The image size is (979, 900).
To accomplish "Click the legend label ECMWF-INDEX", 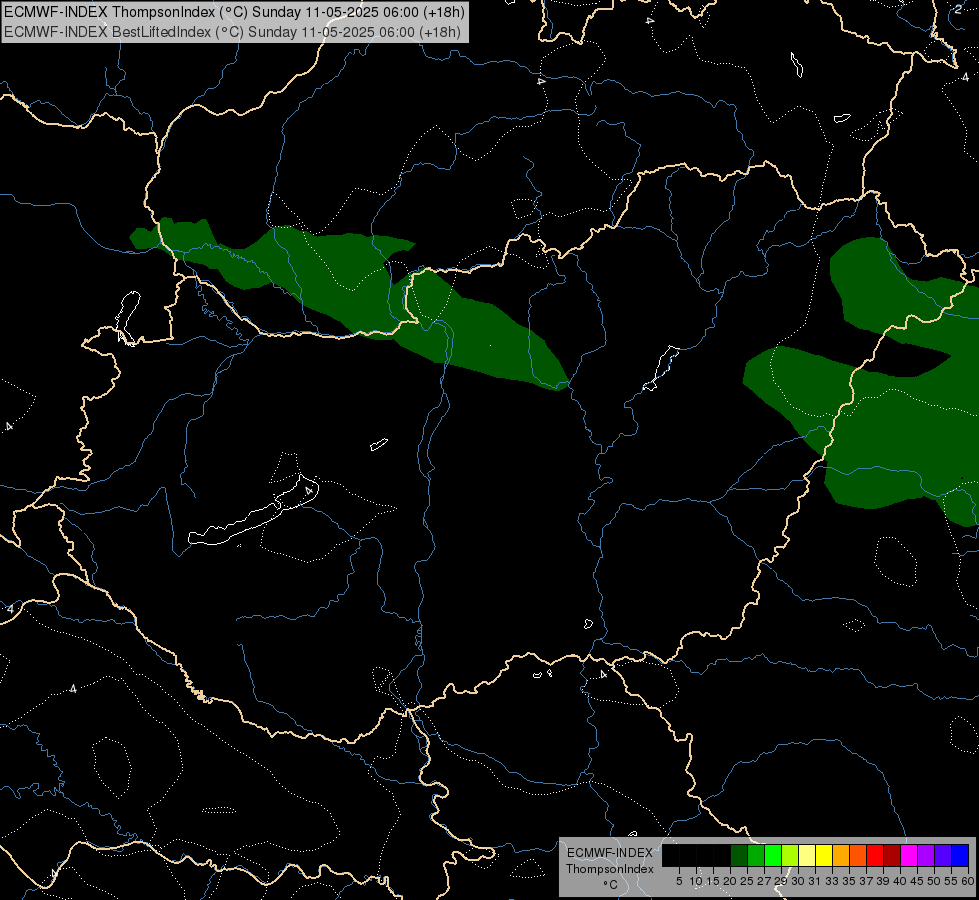I will point(610,853).
